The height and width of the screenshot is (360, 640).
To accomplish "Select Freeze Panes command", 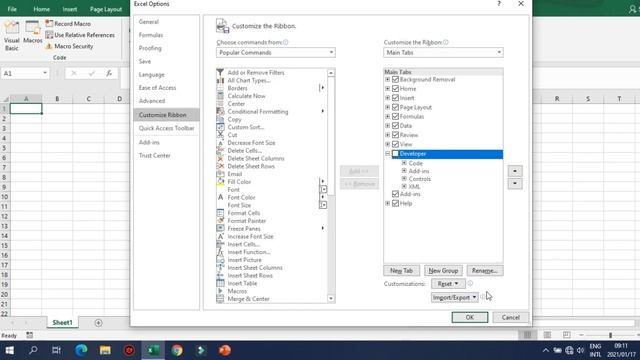I will (x=244, y=229).
